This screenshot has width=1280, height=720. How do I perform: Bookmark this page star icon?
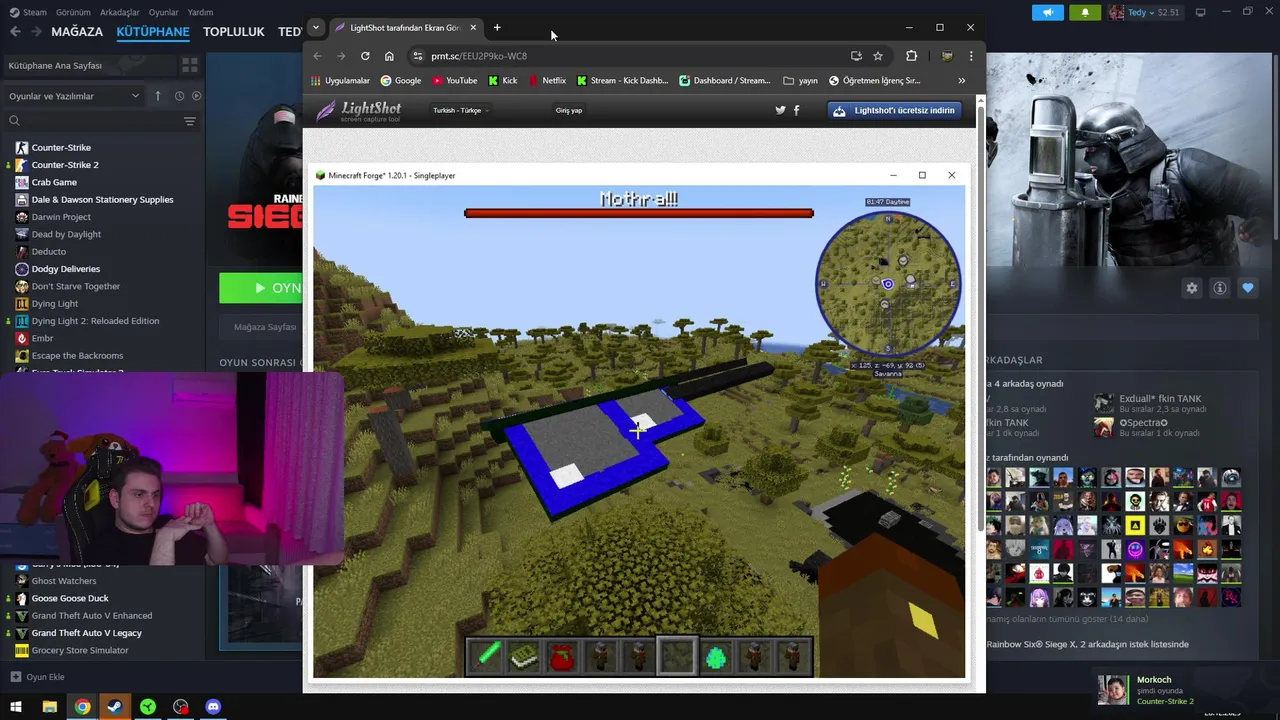coord(878,56)
